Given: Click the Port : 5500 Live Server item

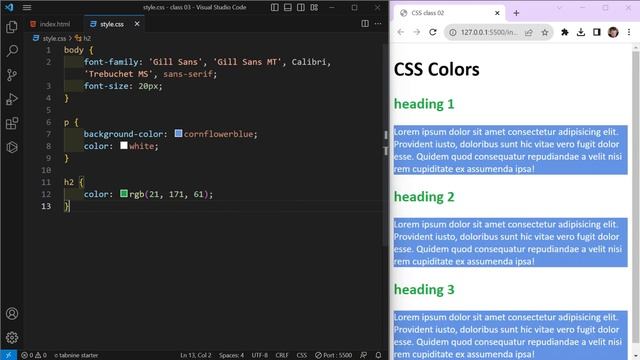Looking at the screenshot, I should 333,355.
